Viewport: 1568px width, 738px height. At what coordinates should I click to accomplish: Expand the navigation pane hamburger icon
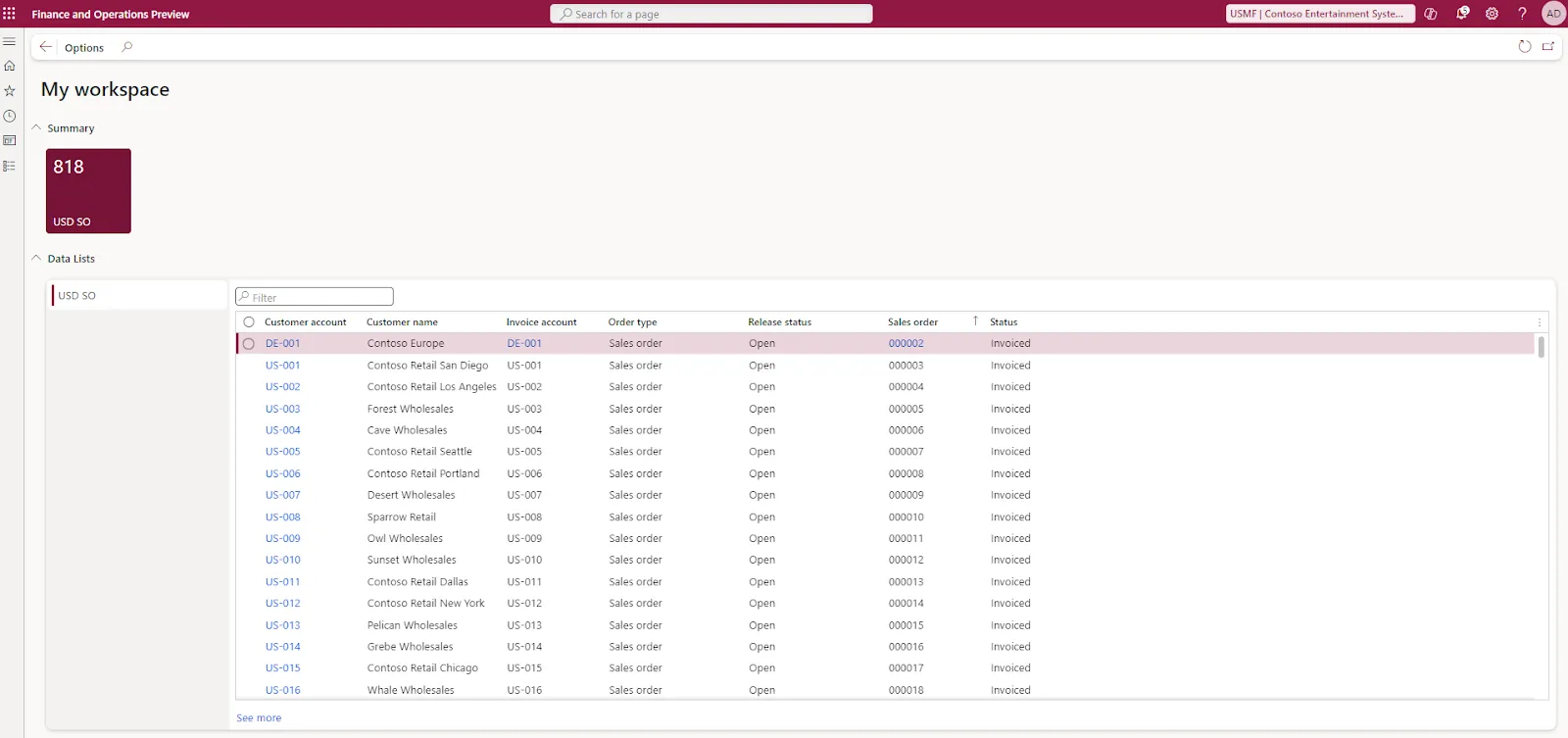coord(10,41)
